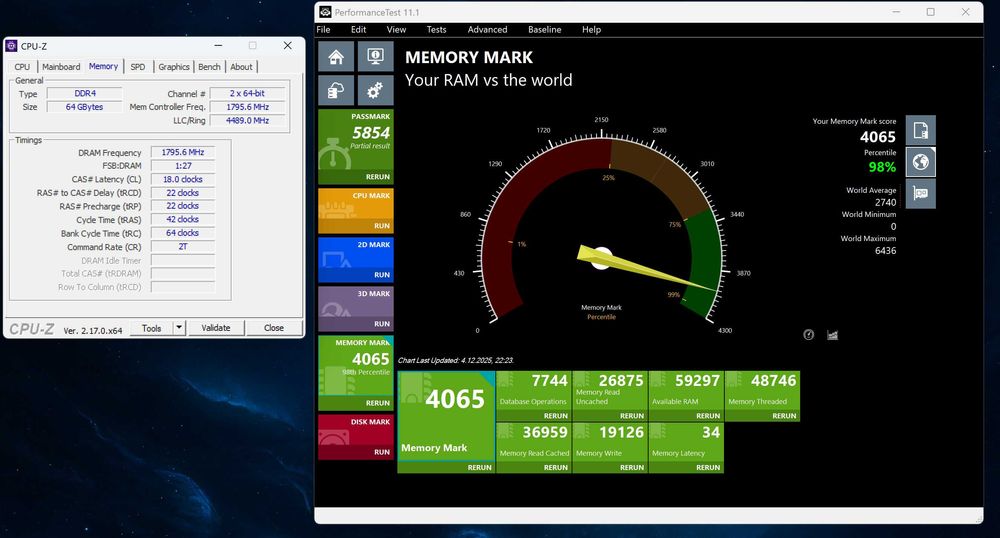Open the Edit menu
The width and height of the screenshot is (1000, 538).
click(x=358, y=29)
